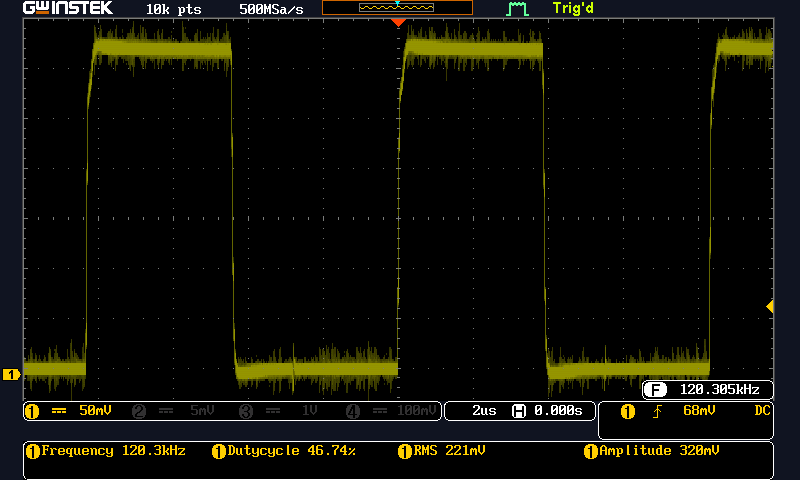Click the RMS 221mV measurement
Viewport: 800px width, 480px height.
point(449,451)
